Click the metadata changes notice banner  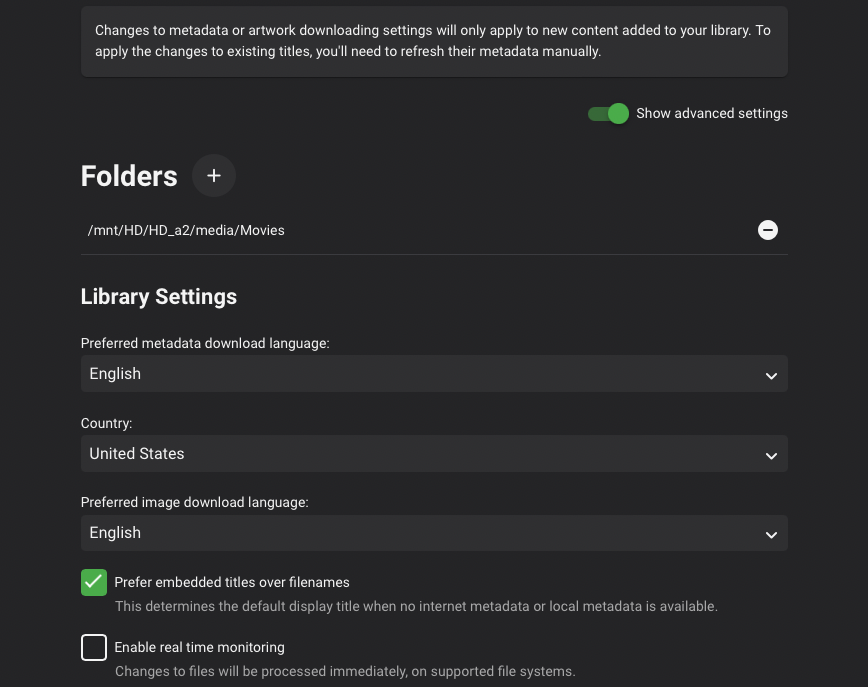coord(434,41)
